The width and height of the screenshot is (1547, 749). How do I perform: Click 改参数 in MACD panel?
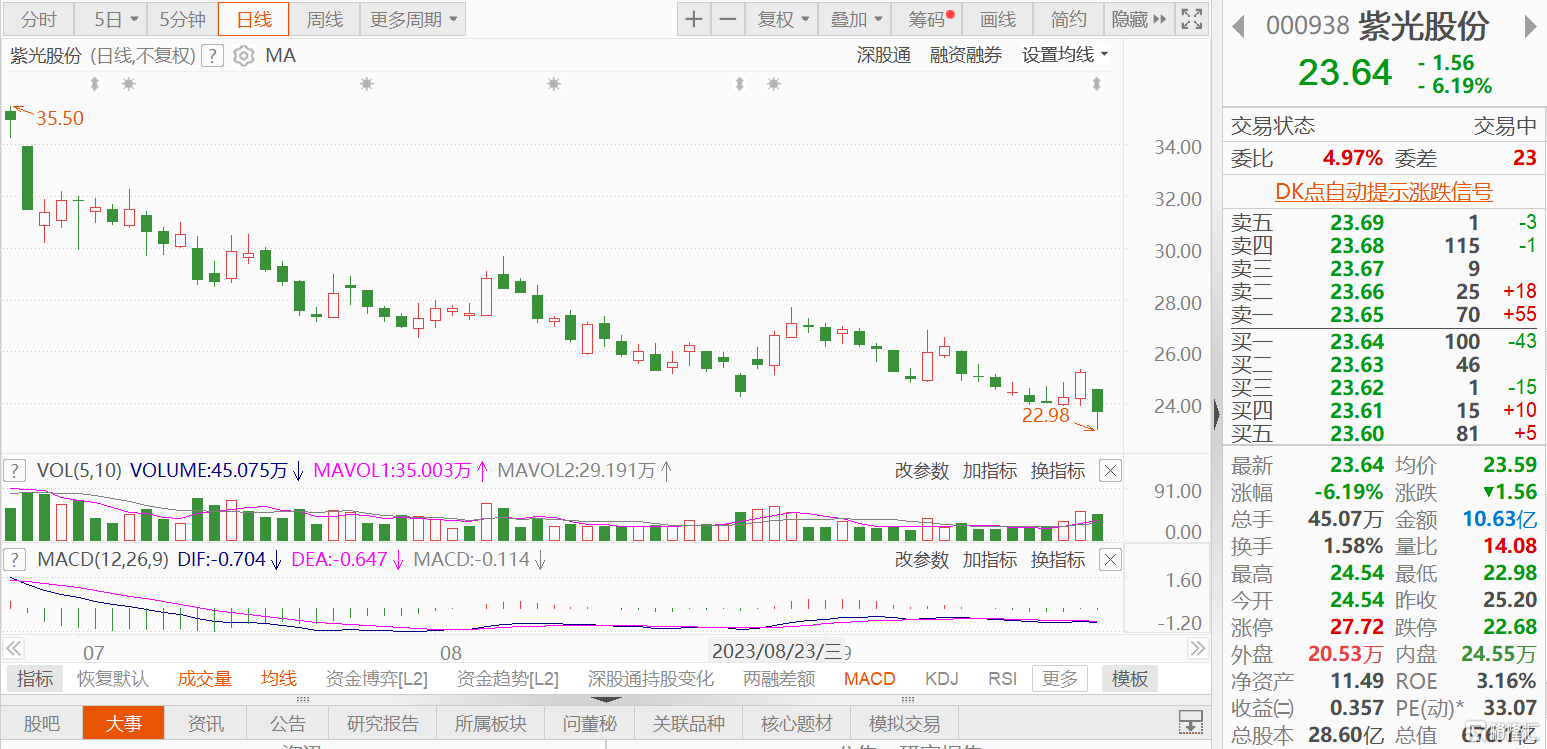tap(922, 560)
